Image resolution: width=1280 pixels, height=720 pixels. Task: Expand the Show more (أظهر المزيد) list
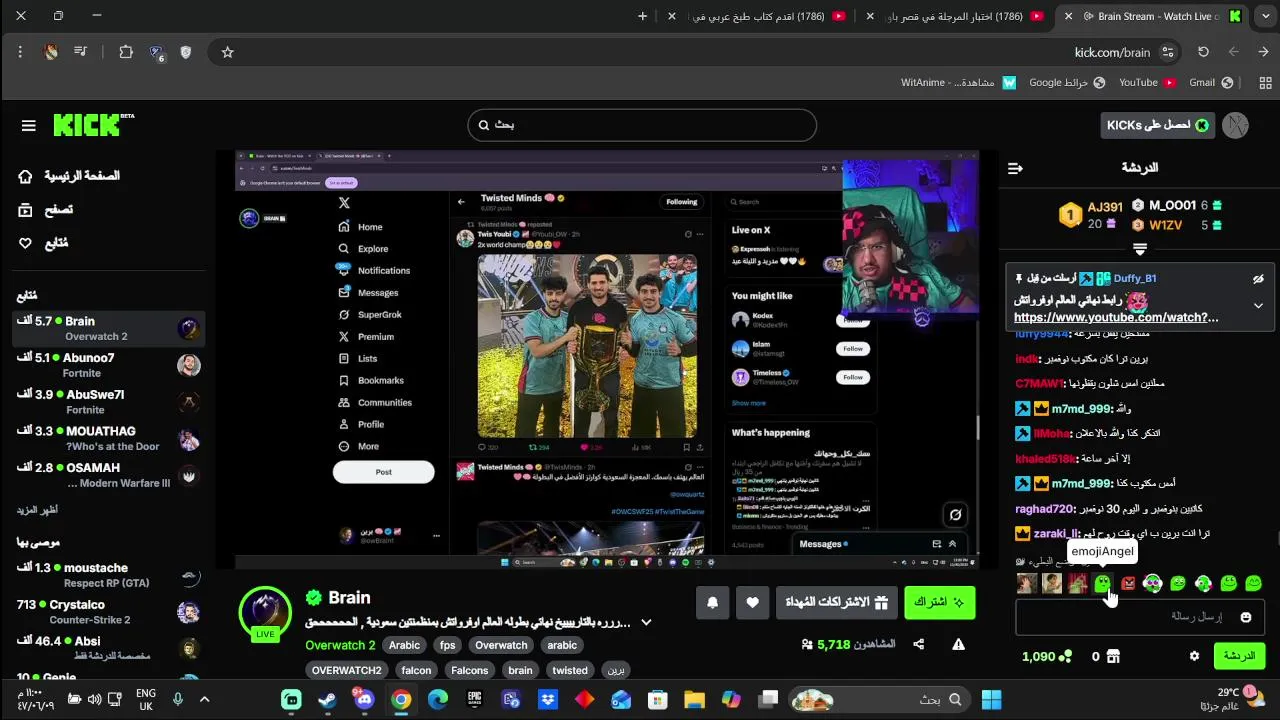coord(37,510)
